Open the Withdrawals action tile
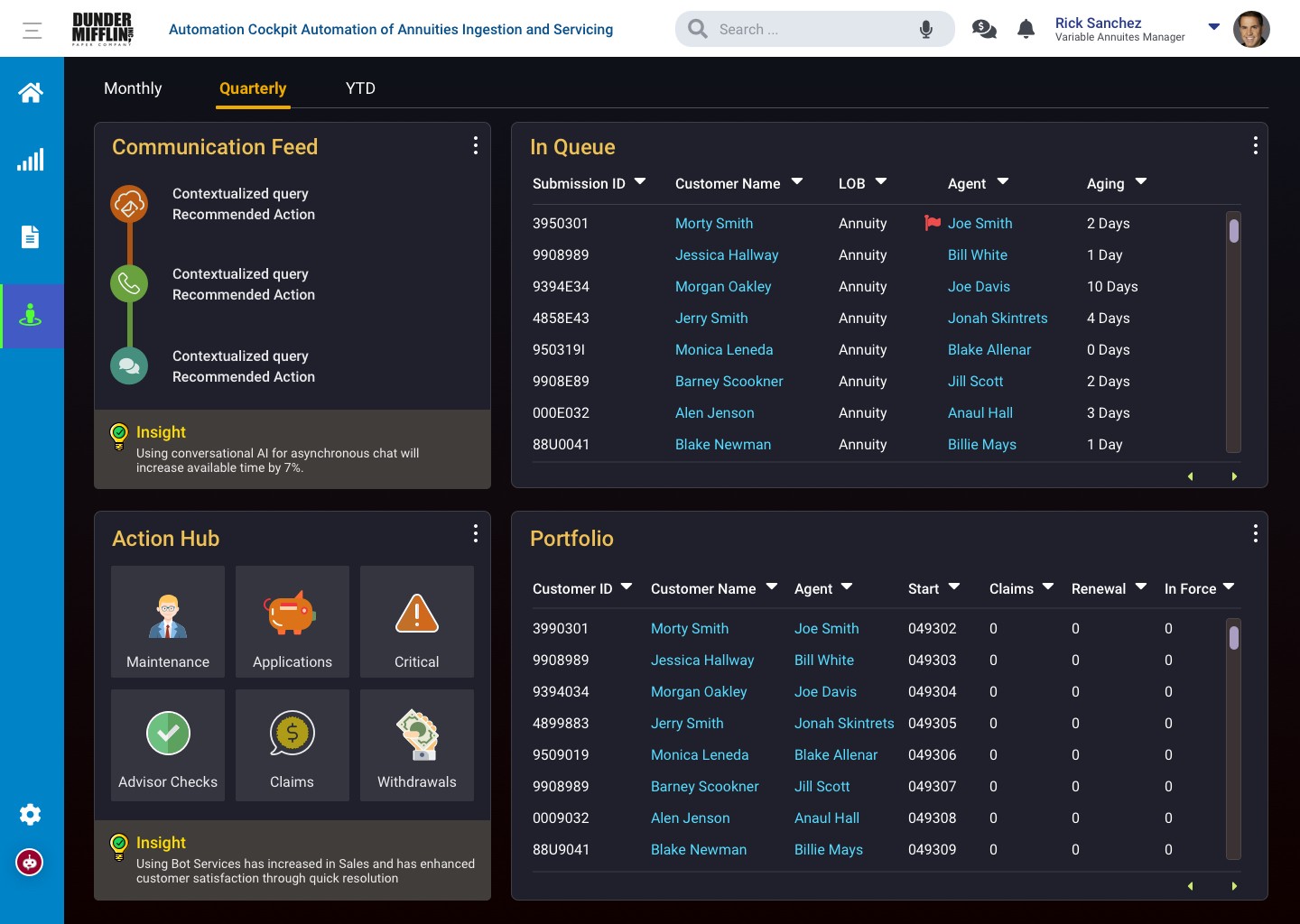Screen dimensions: 1300x924 pos(417,745)
